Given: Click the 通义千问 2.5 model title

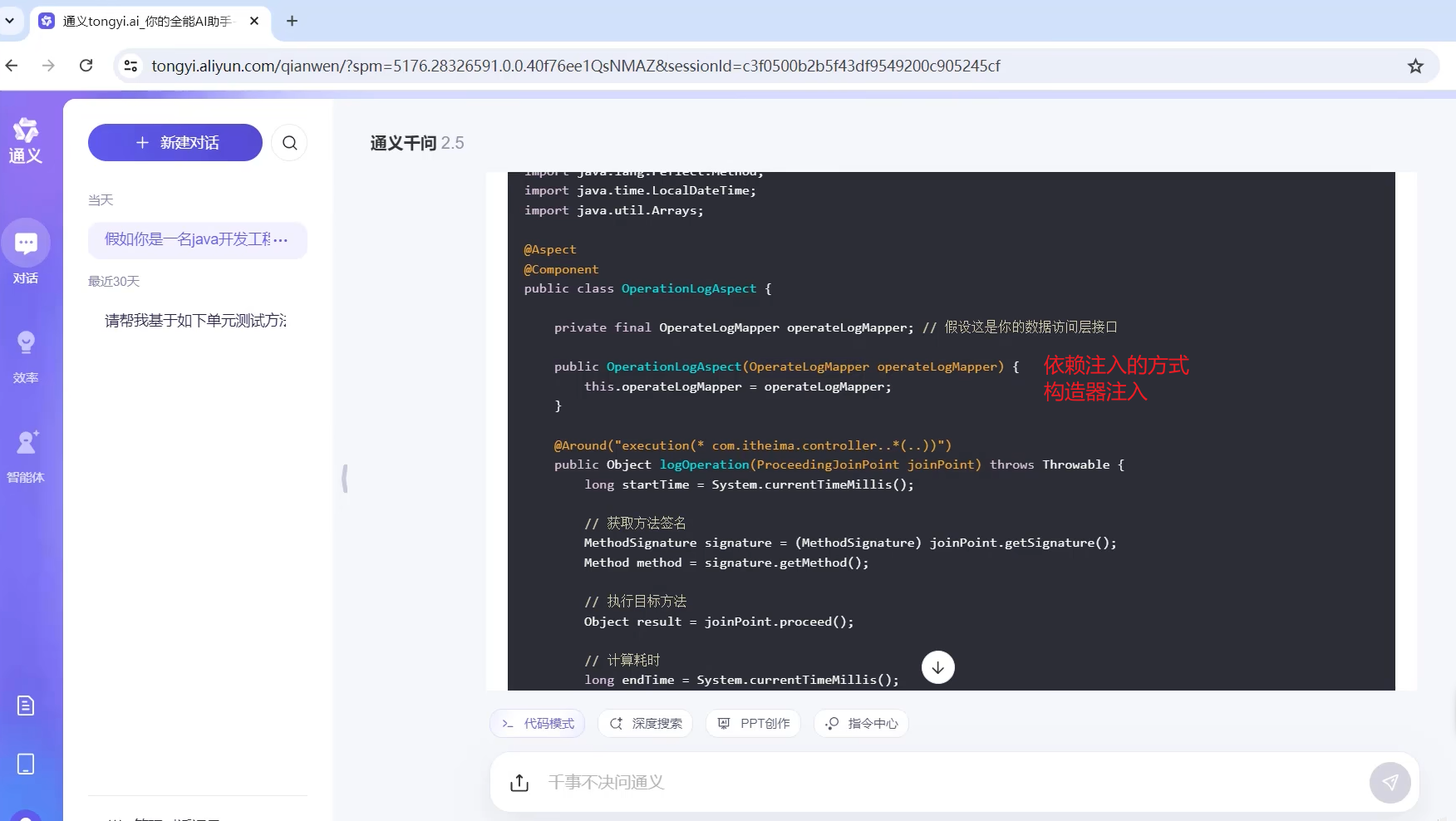Looking at the screenshot, I should (x=417, y=143).
